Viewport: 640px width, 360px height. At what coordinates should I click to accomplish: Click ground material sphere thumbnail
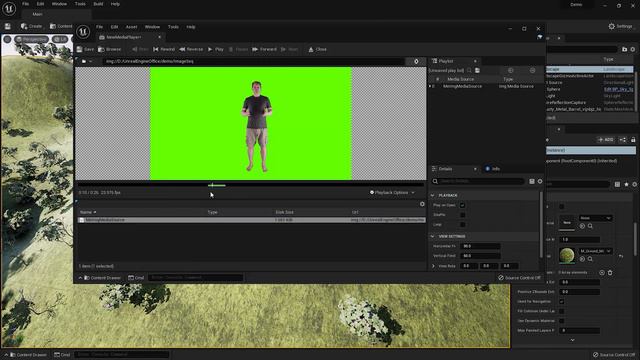(567, 255)
